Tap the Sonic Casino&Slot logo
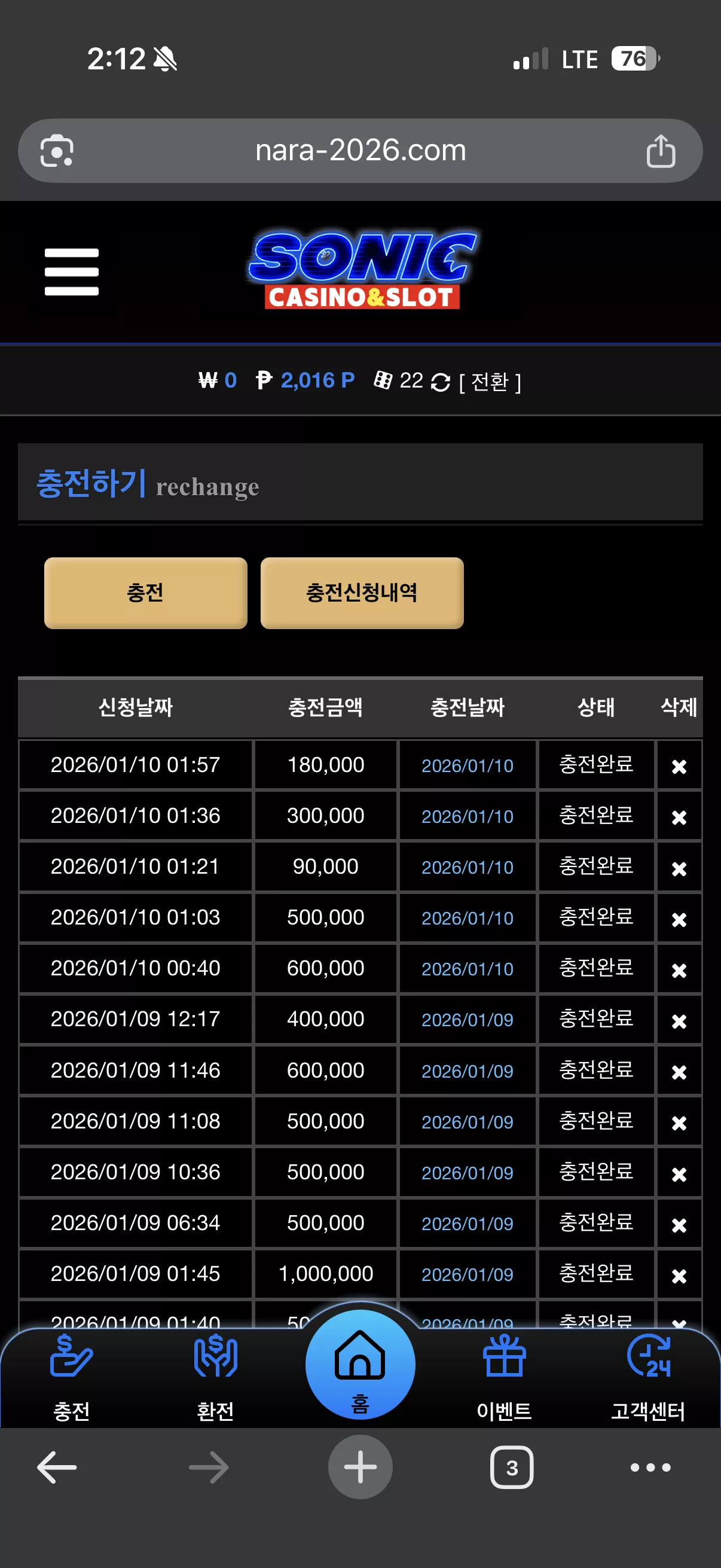The height and width of the screenshot is (1568, 721). click(x=362, y=270)
